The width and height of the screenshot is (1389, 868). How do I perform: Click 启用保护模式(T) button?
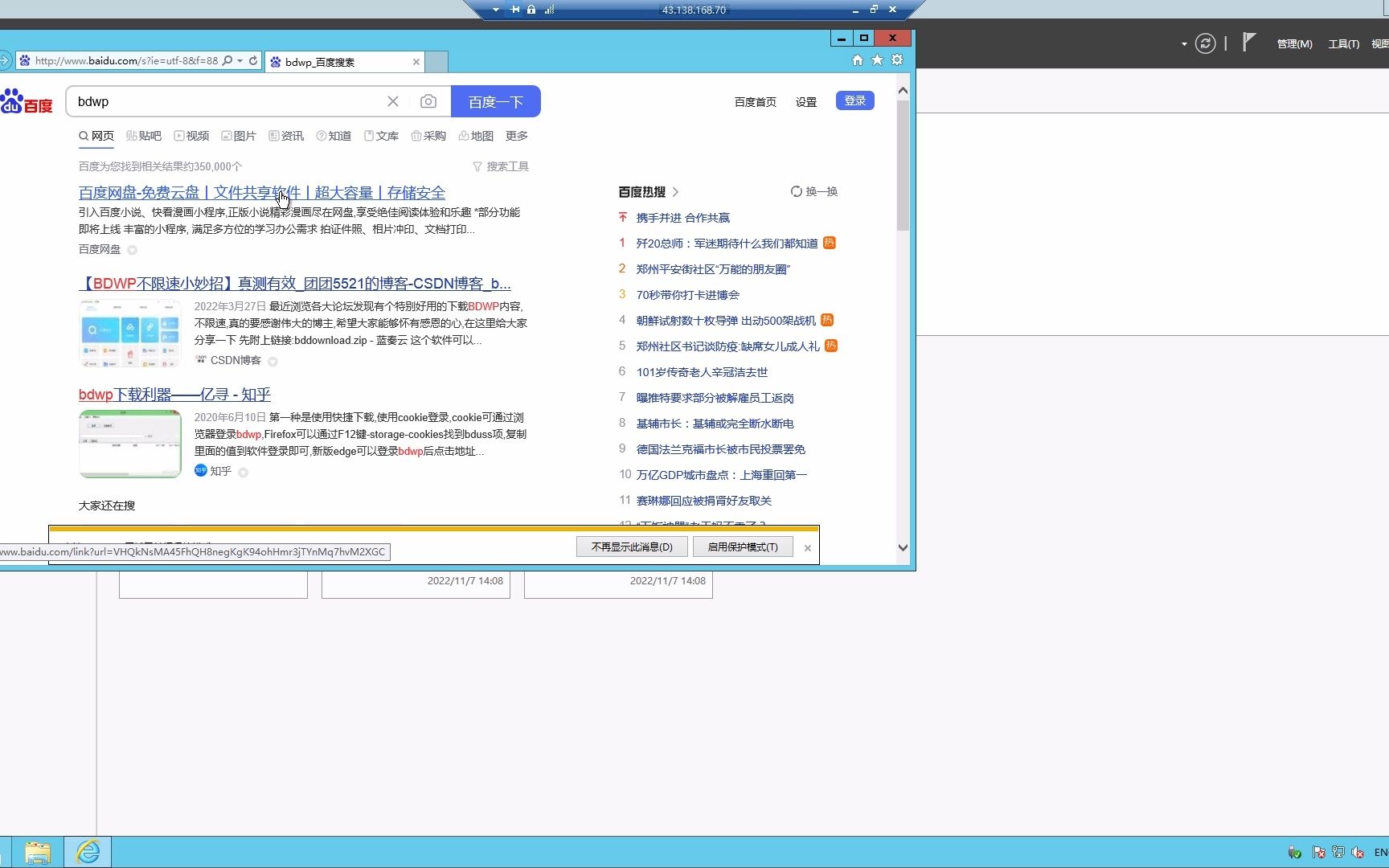coord(743,547)
